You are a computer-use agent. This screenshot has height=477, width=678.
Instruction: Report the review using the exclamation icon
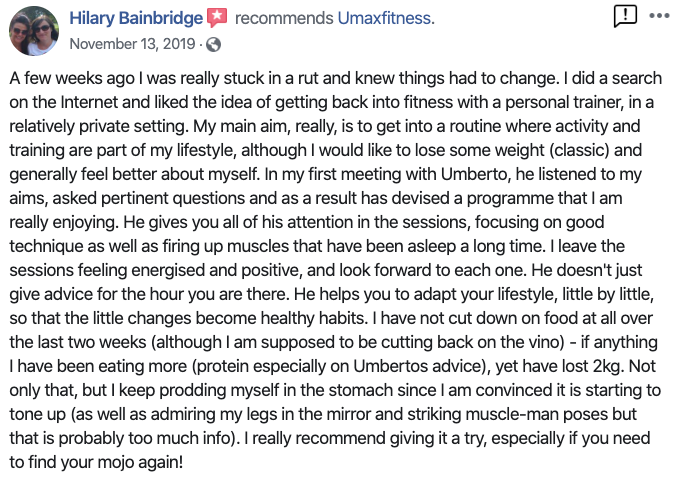click(624, 16)
